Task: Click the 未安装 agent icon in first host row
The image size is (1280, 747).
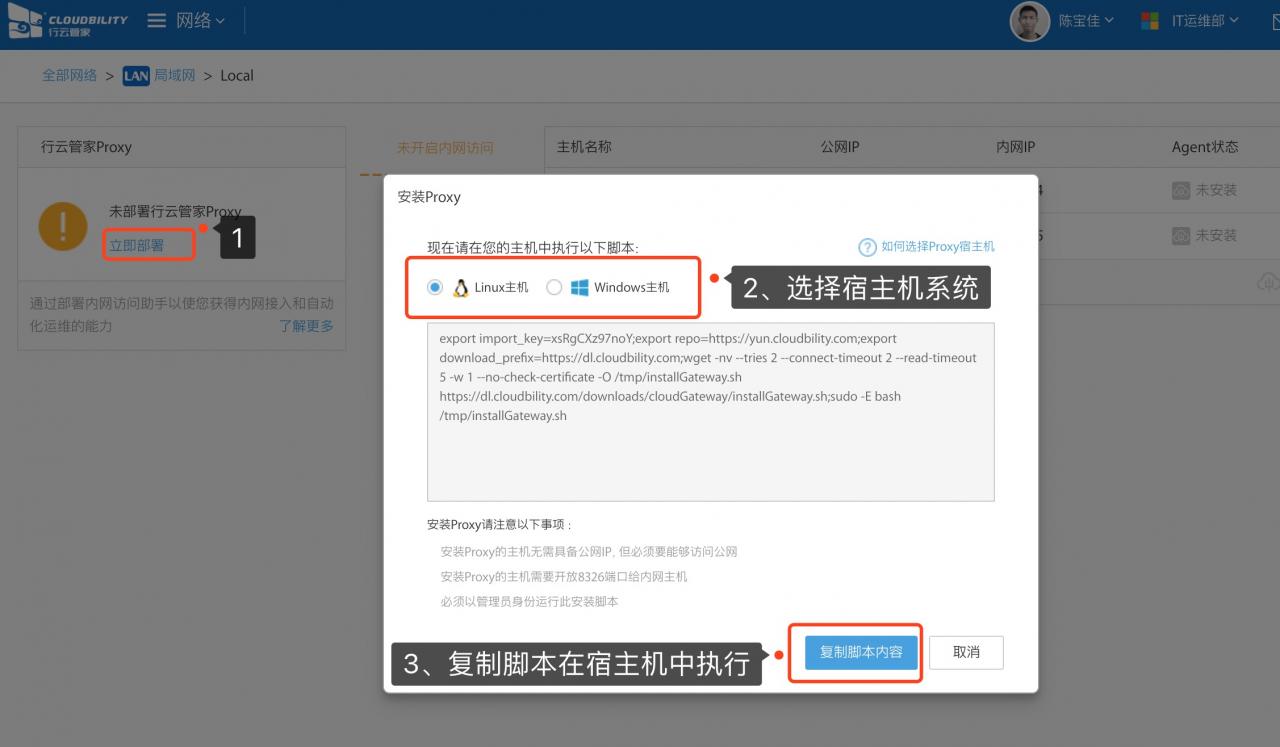Action: [x=1181, y=190]
